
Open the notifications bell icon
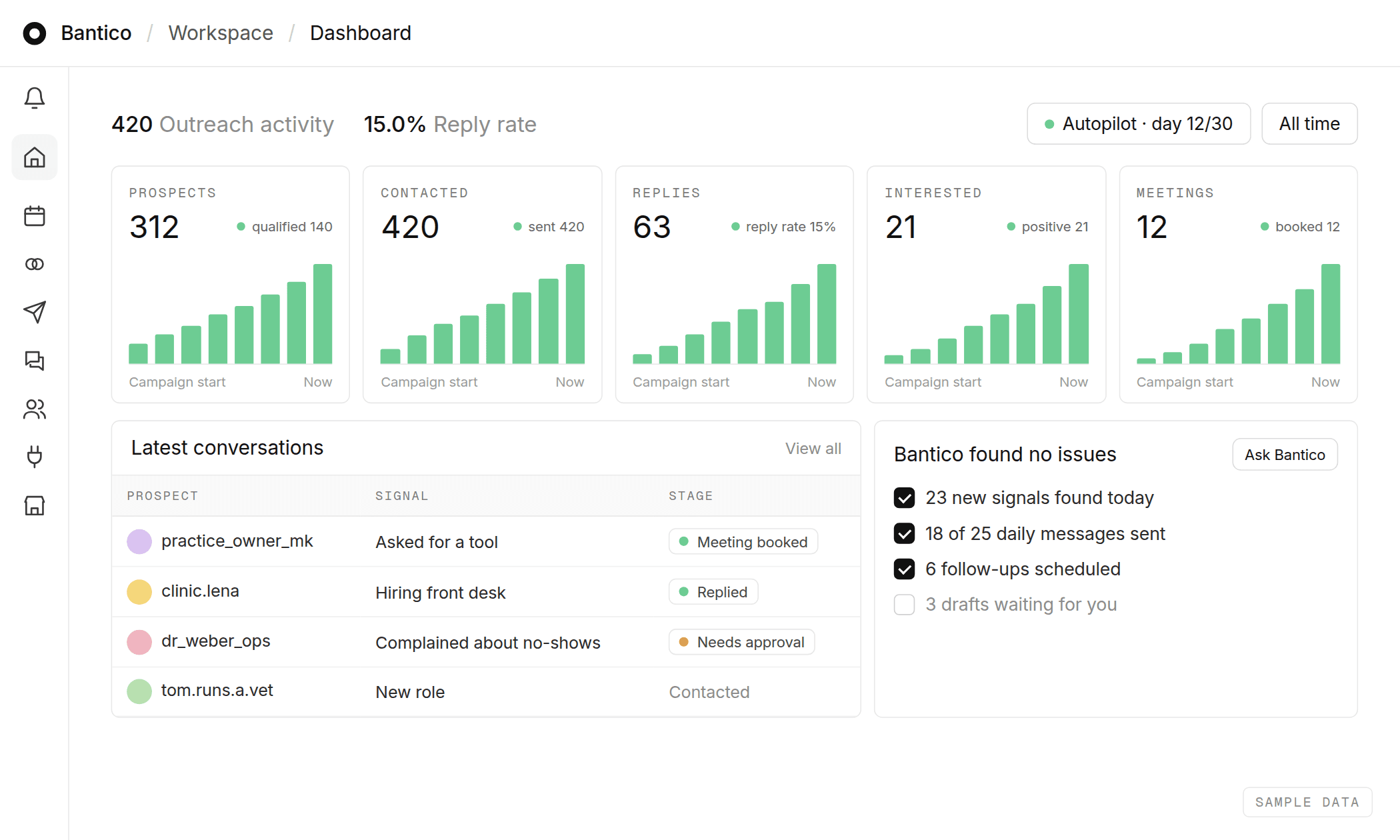(x=35, y=98)
